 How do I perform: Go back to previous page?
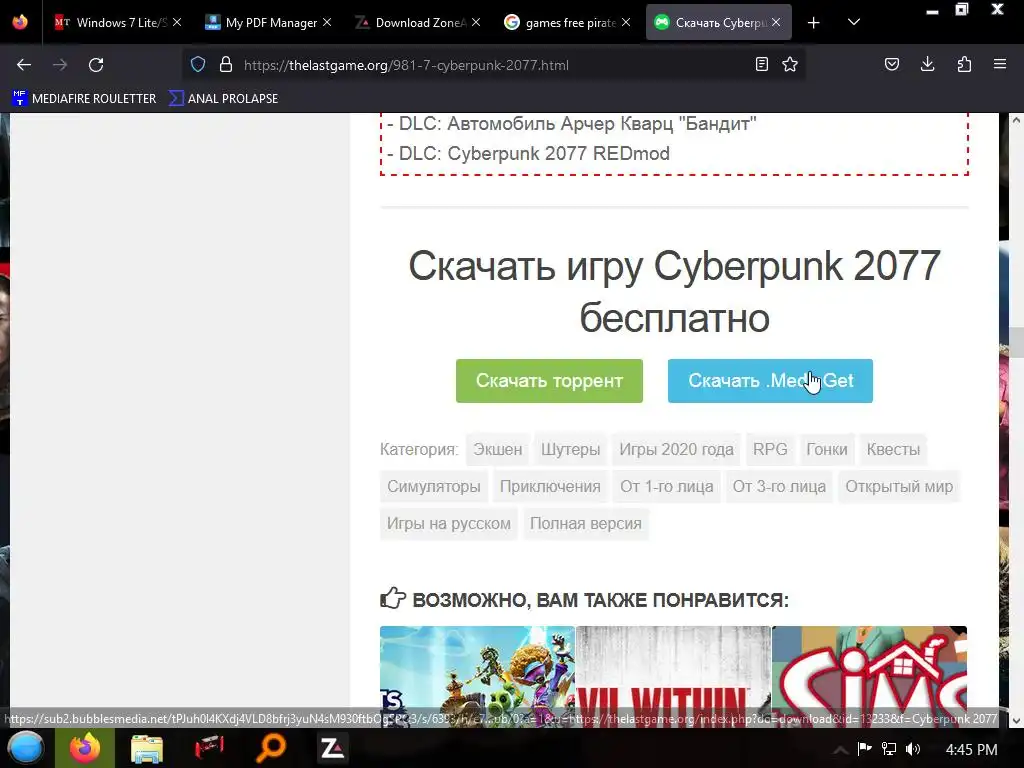[x=24, y=65]
